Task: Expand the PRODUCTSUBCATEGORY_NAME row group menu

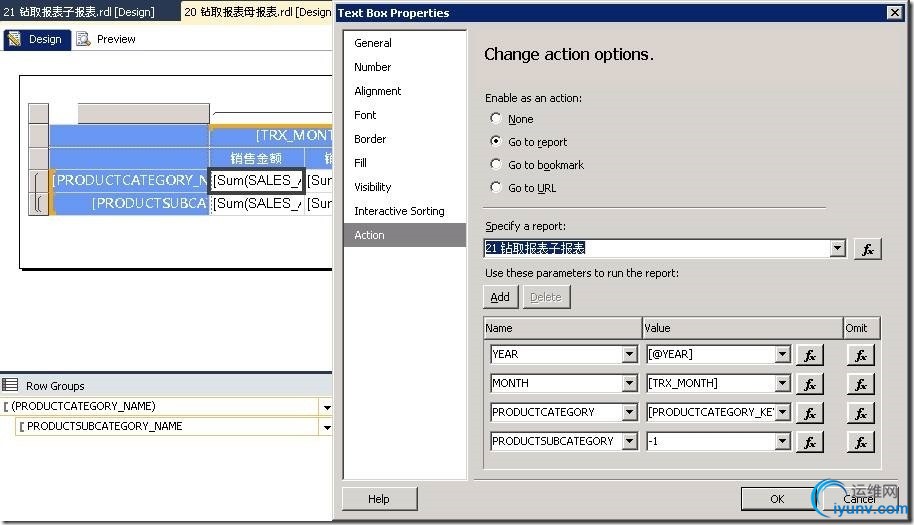Action: [326, 427]
